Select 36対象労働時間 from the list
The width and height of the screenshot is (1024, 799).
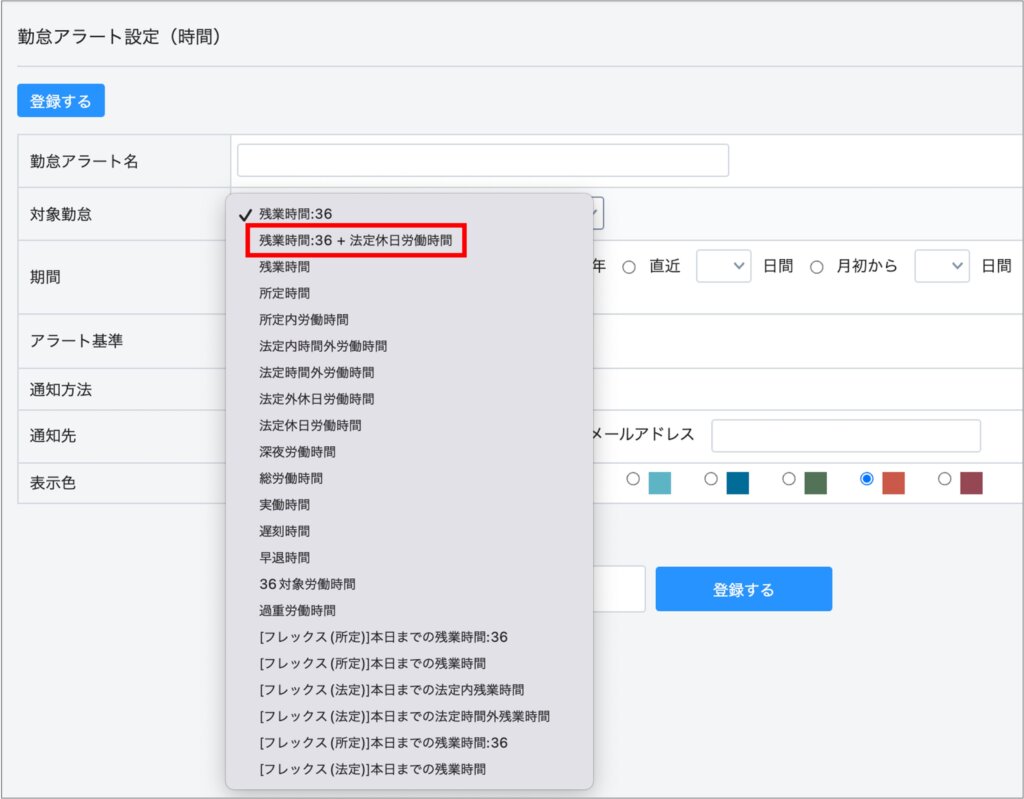pyautogui.click(x=307, y=584)
